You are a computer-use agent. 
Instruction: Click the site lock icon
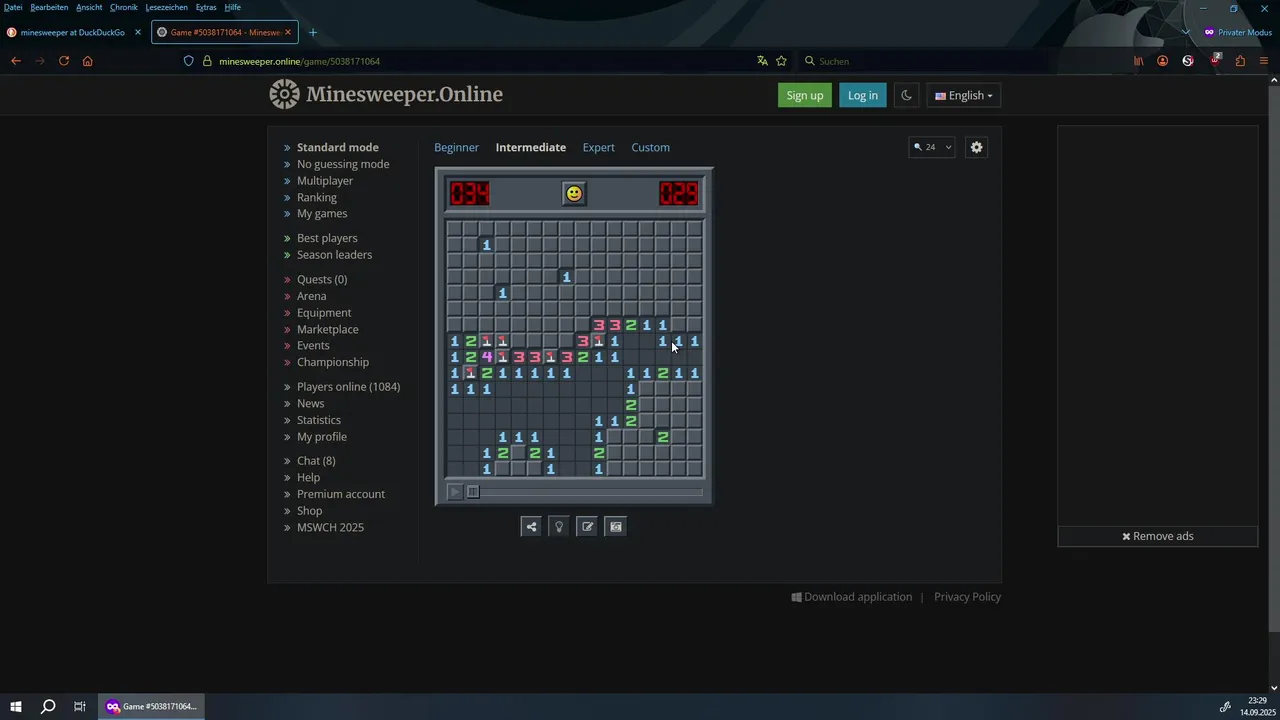pos(207,61)
